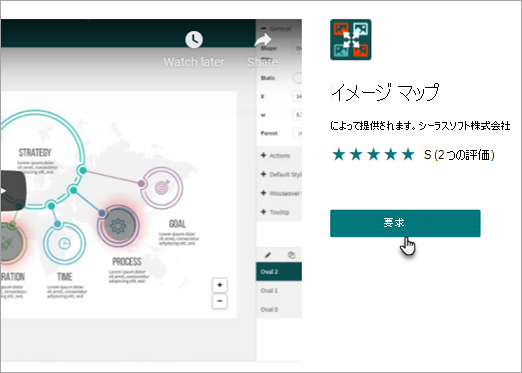The image size is (522, 373).
Task: Click the Watch later clock icon
Action: click(194, 40)
